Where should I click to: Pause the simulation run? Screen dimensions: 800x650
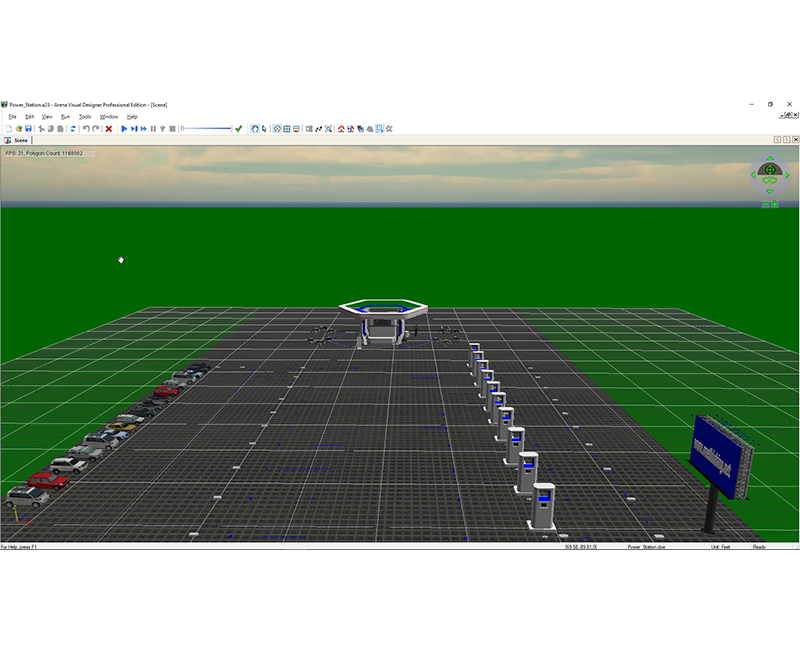point(153,129)
